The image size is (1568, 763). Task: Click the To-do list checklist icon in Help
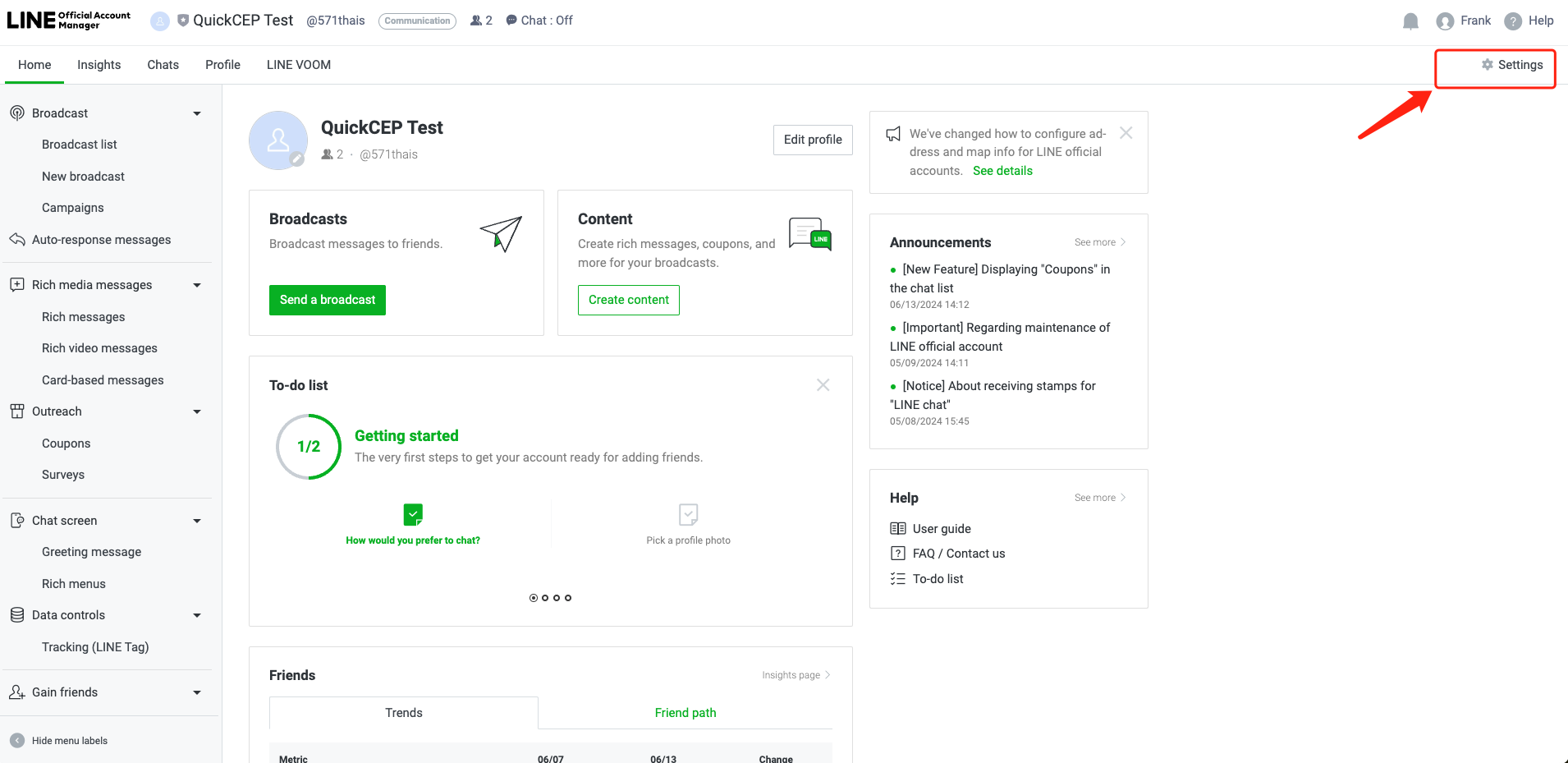point(898,579)
